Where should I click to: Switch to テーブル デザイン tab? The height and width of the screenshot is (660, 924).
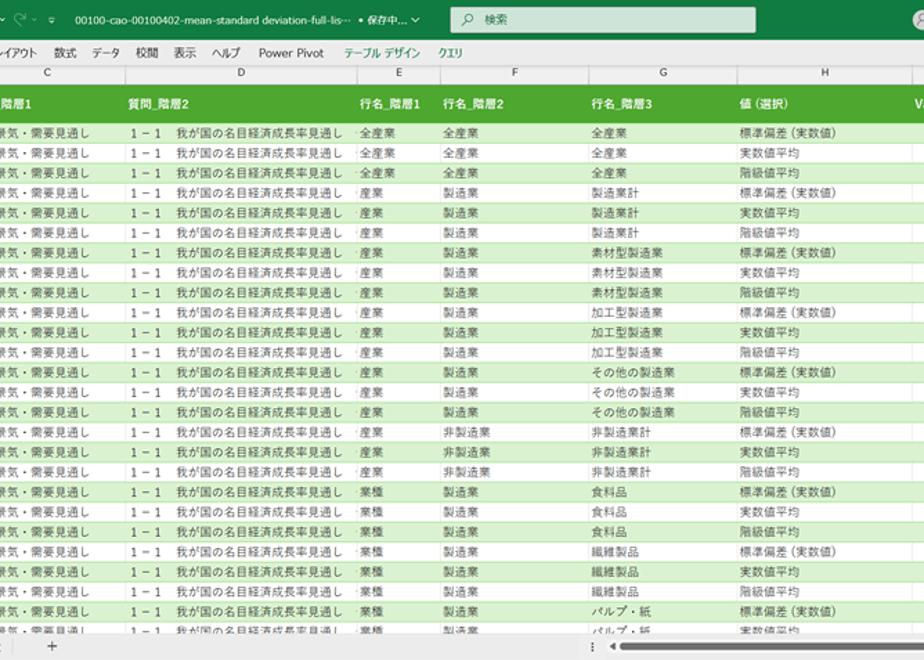click(x=382, y=53)
